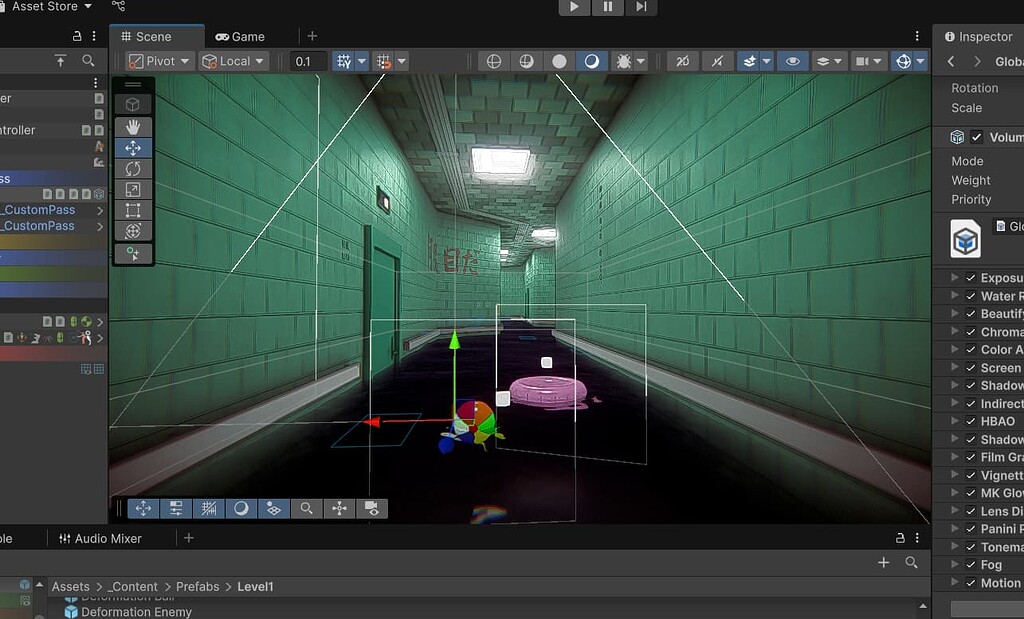Viewport: 1024px width, 619px height.
Task: Select the magnifier search icon in bottom overlay
Action: (306, 508)
